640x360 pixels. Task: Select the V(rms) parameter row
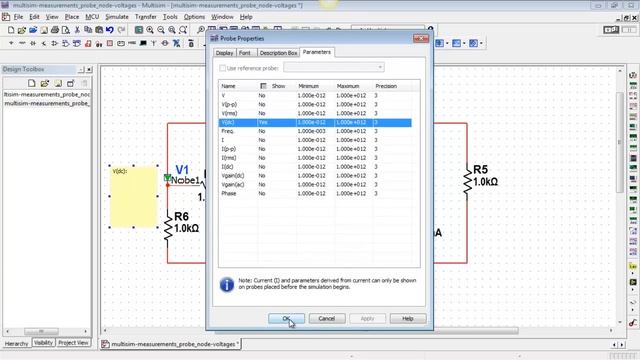coord(315,113)
